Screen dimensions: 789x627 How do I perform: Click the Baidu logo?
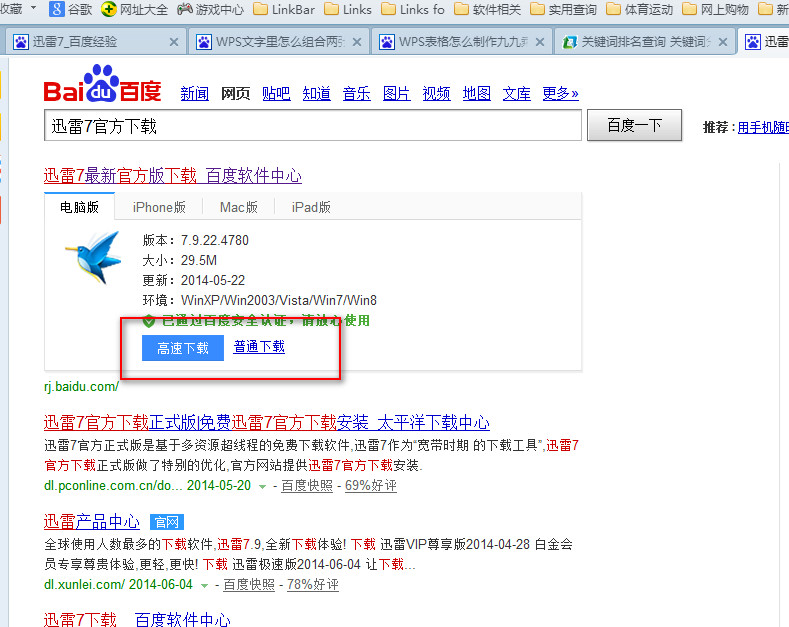(x=102, y=84)
